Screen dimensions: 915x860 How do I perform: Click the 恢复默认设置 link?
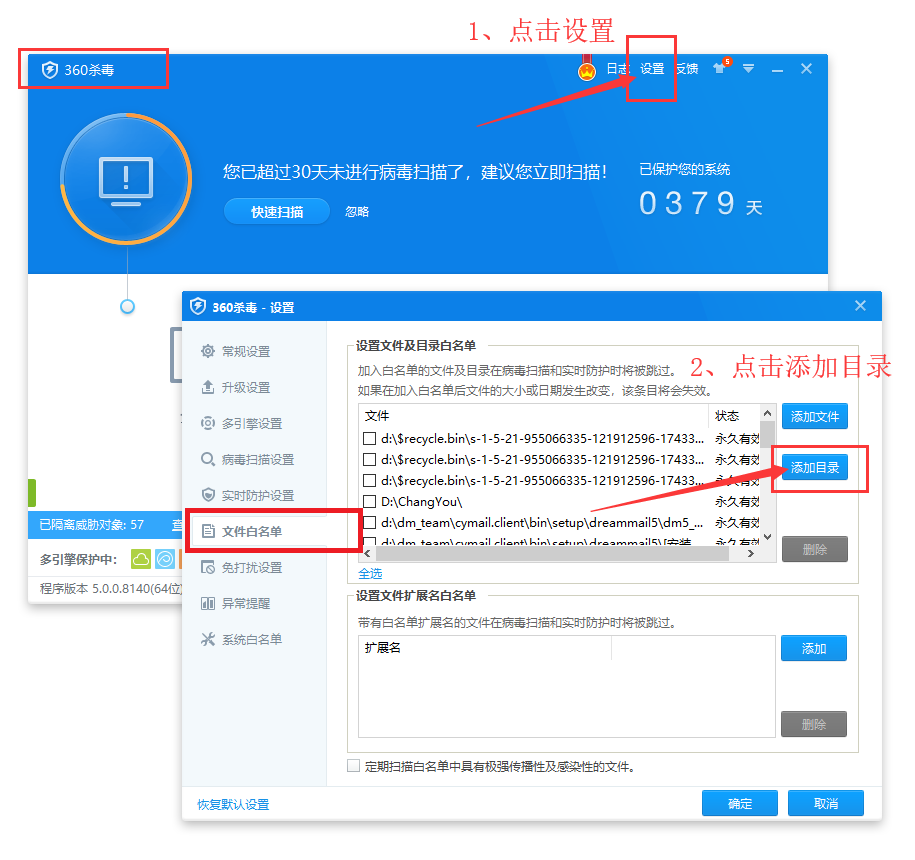click(x=233, y=805)
